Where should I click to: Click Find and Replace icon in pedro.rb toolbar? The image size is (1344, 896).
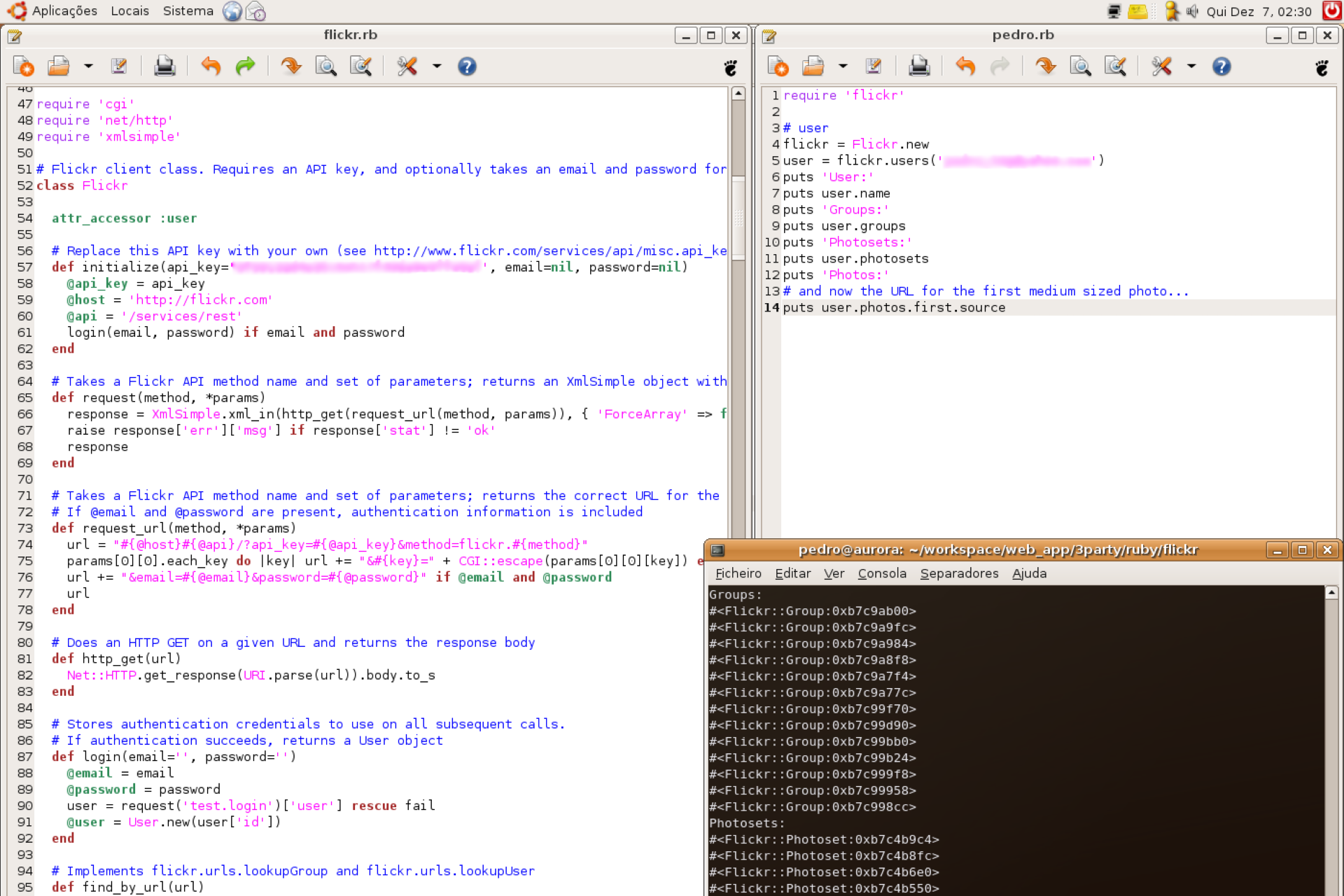point(1115,66)
